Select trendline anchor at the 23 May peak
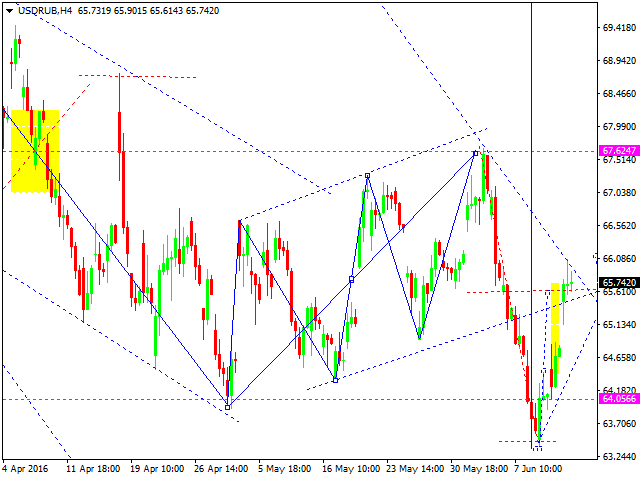The image size is (640, 480). 367,176
